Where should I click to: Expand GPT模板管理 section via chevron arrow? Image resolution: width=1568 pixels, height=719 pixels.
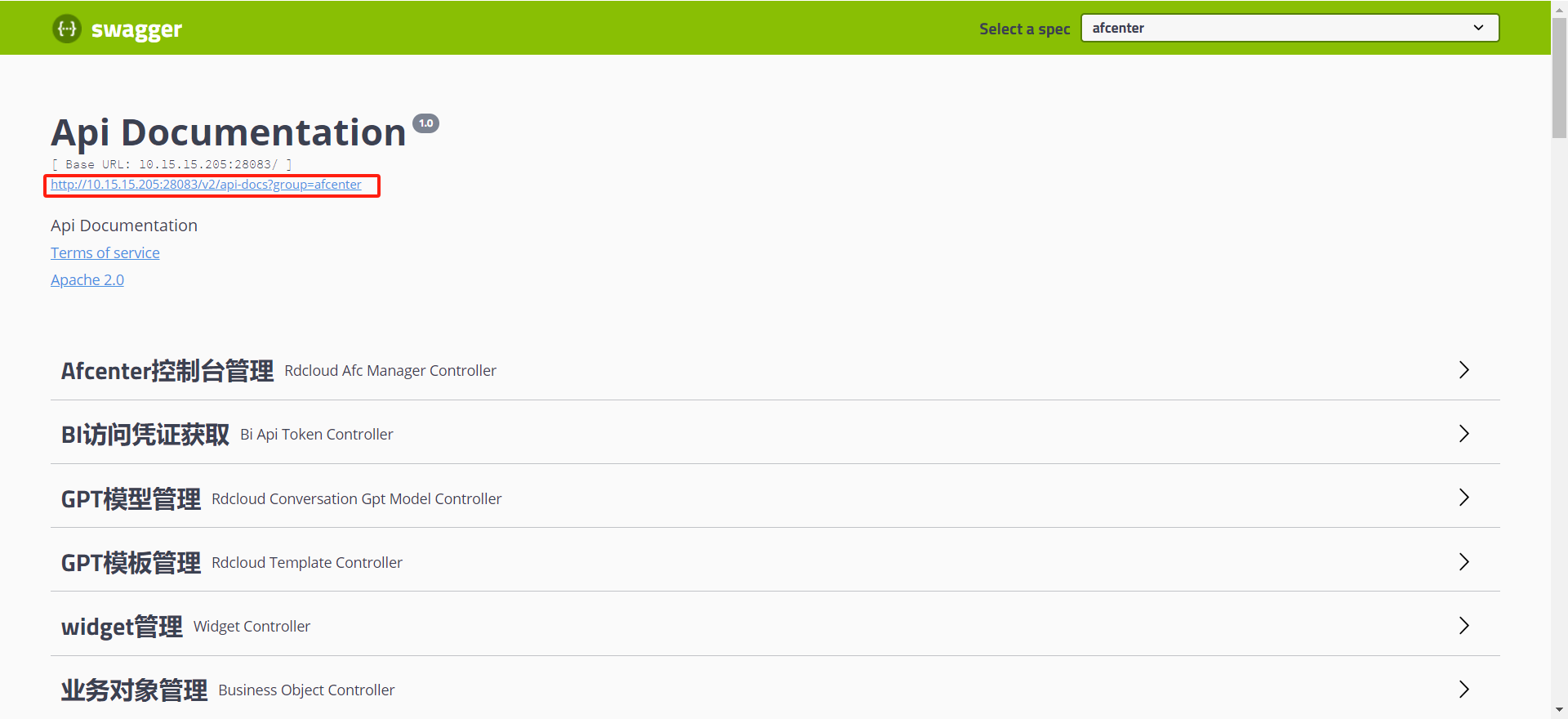click(1463, 562)
